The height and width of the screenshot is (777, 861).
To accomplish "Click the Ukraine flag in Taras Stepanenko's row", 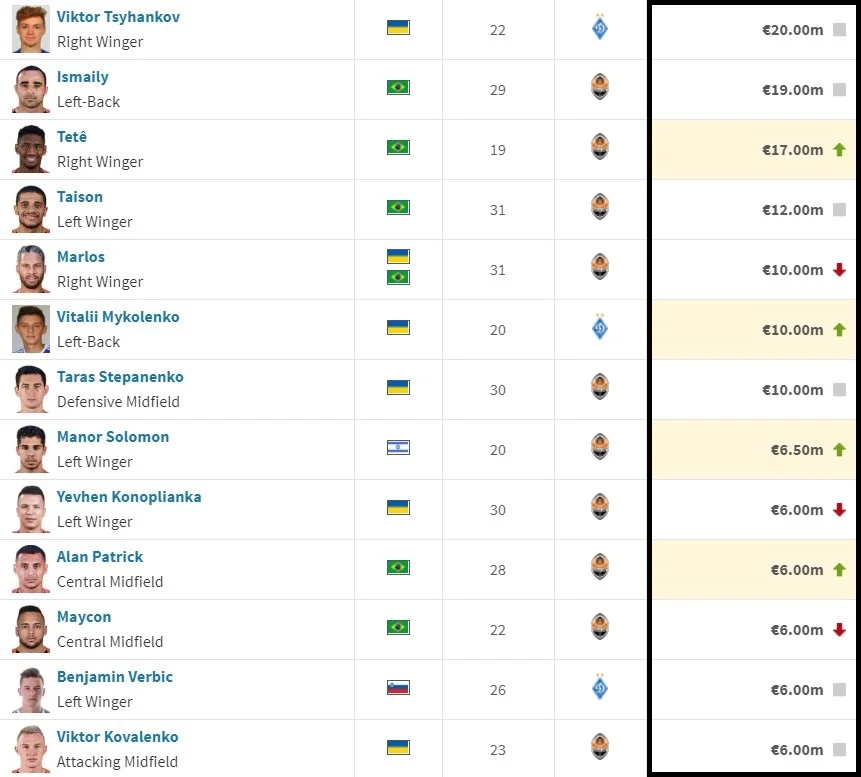I will pos(398,387).
